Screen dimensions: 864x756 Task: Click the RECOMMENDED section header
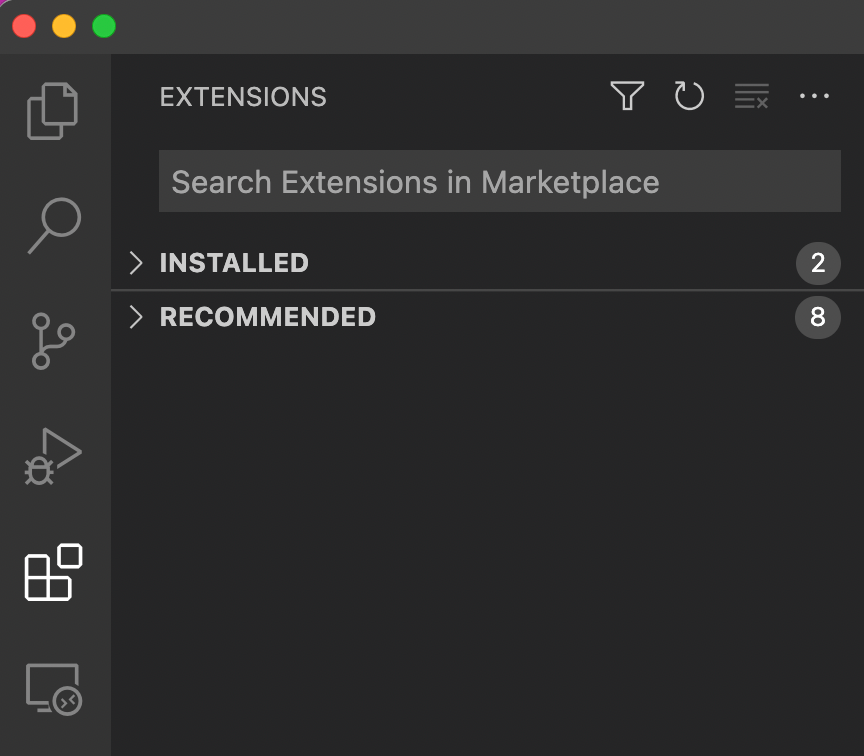(x=267, y=317)
